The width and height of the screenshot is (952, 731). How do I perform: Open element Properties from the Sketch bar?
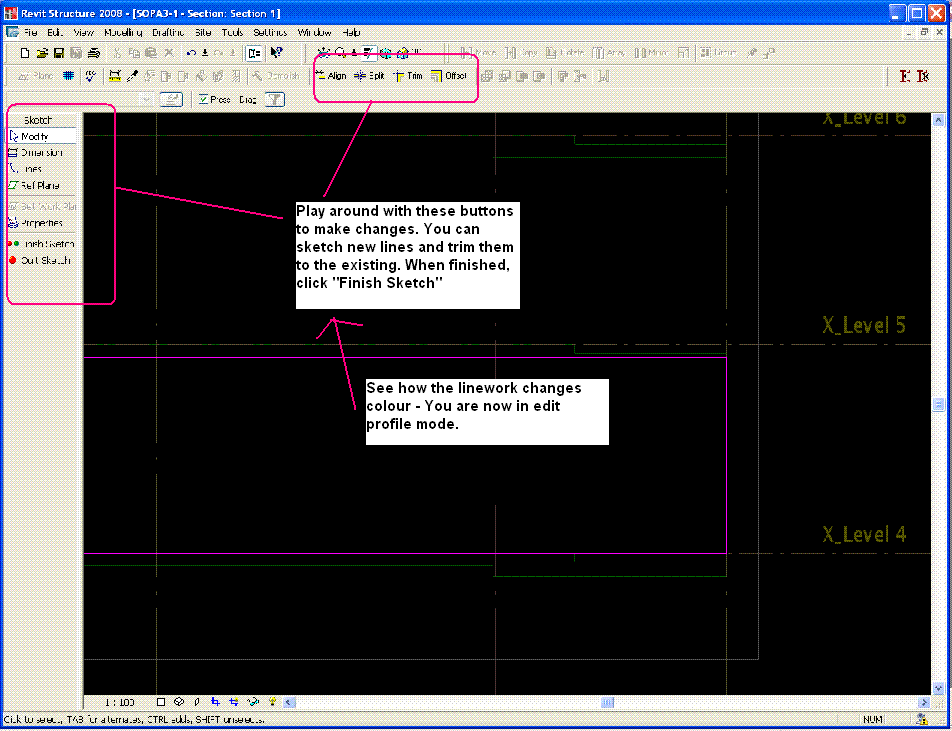[x=42, y=222]
